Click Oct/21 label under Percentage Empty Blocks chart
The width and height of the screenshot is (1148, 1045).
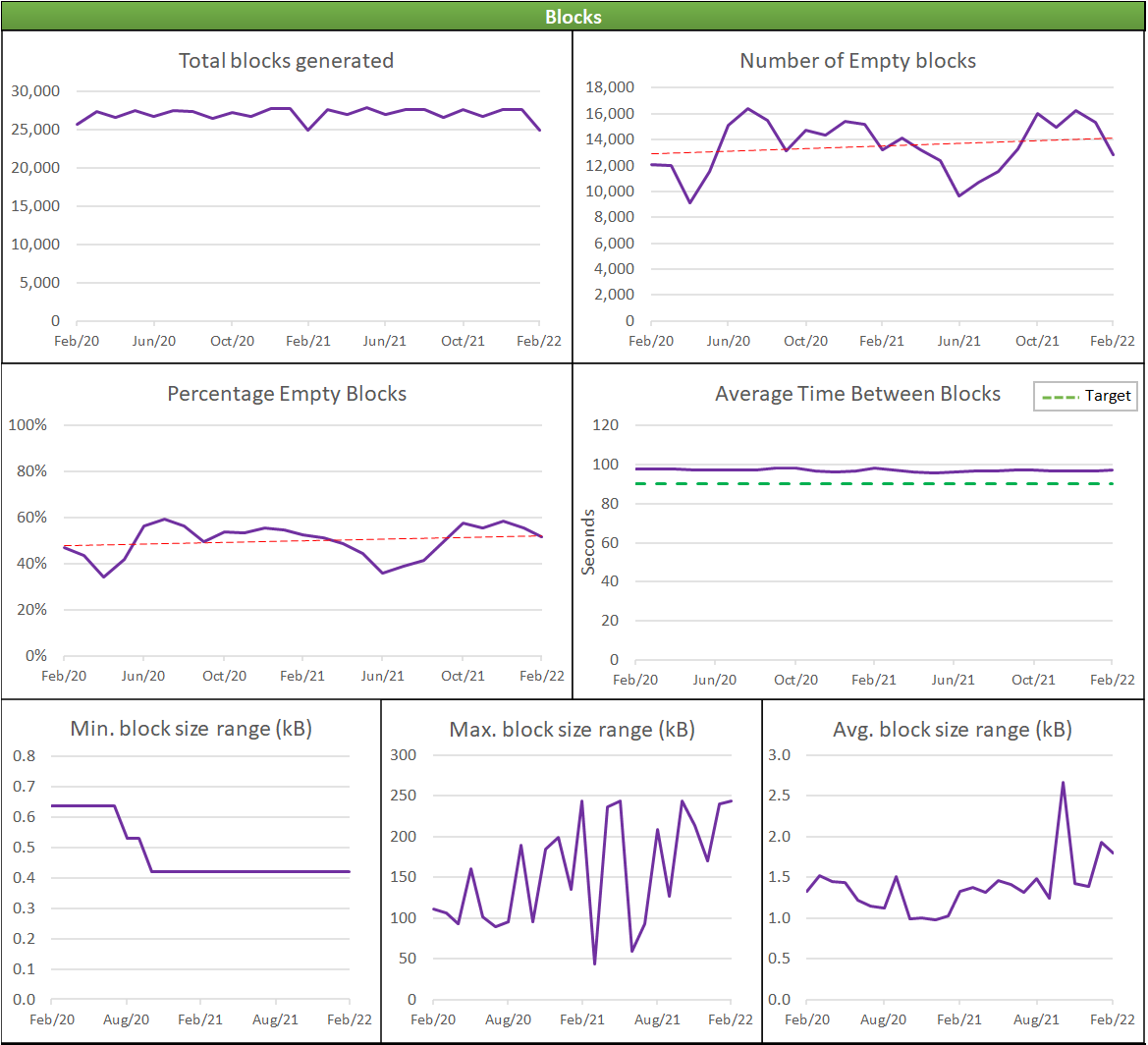pos(463,676)
